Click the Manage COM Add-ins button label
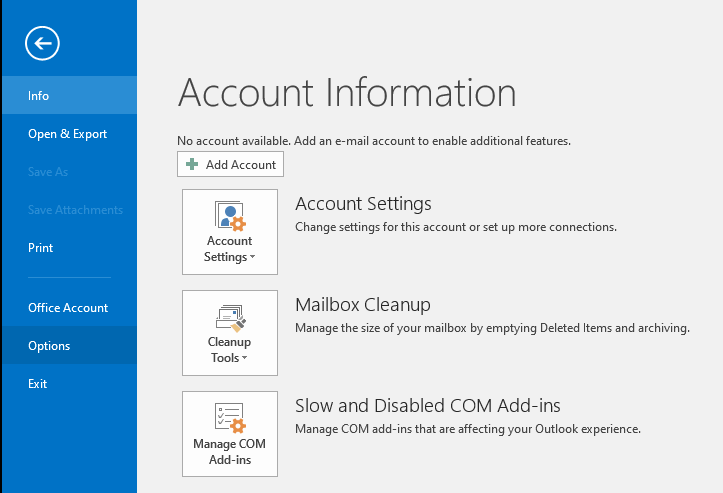Viewport: 723px width, 493px height. [230, 452]
